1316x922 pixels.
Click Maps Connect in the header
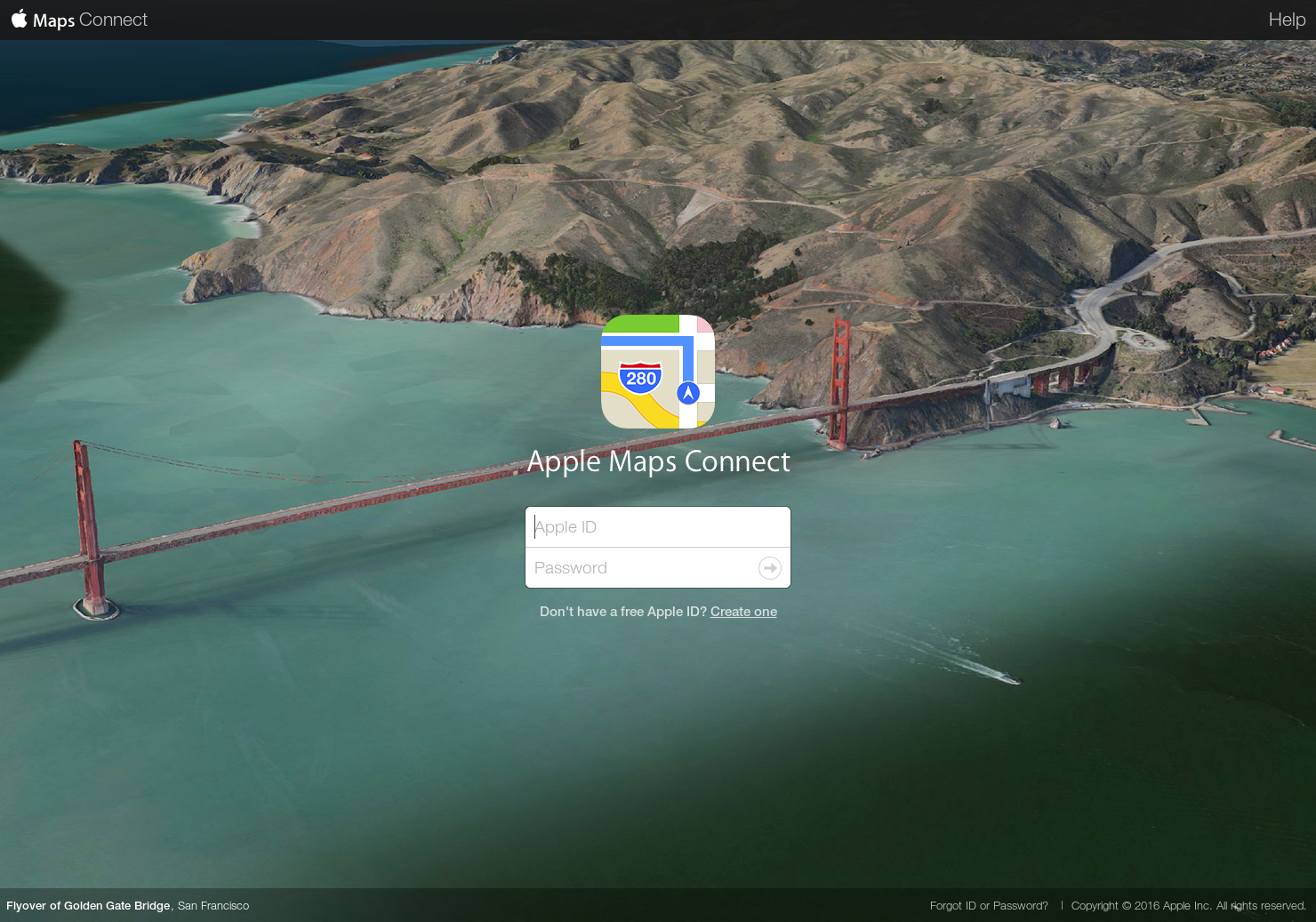(x=89, y=20)
